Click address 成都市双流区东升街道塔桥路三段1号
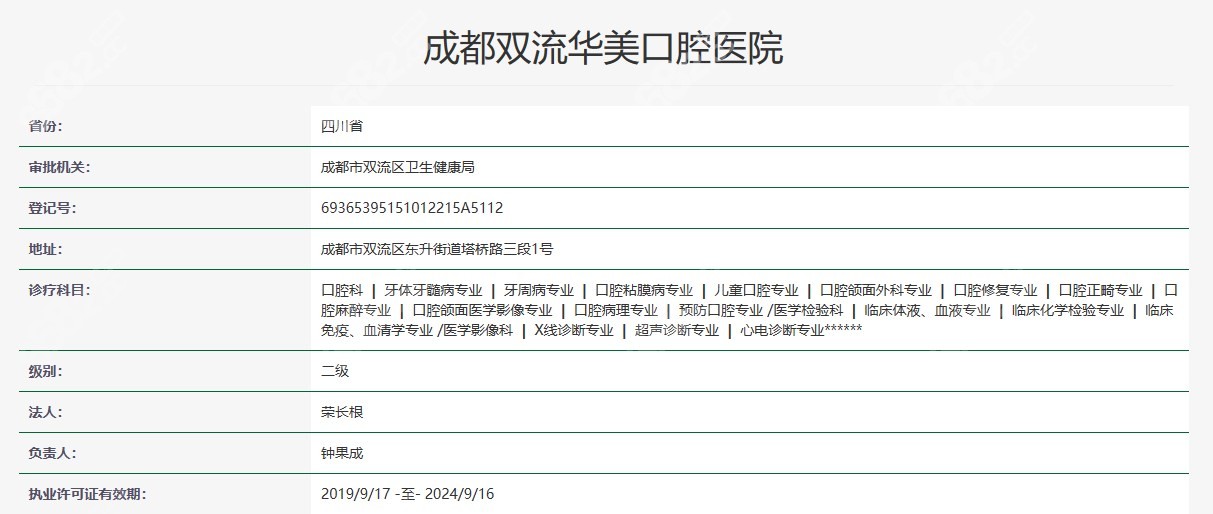Screen dimensions: 1213x514 coord(437,249)
